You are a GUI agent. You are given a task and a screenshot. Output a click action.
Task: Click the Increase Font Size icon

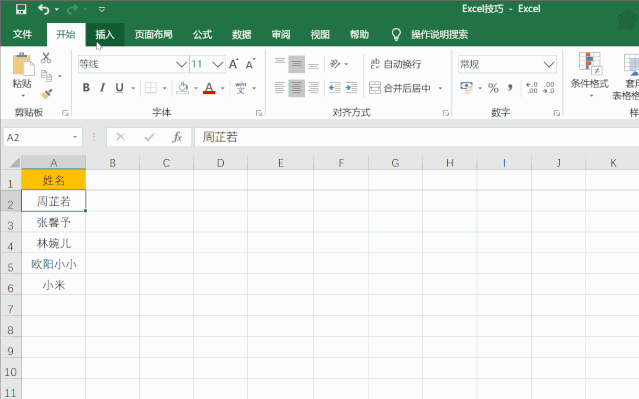[234, 64]
